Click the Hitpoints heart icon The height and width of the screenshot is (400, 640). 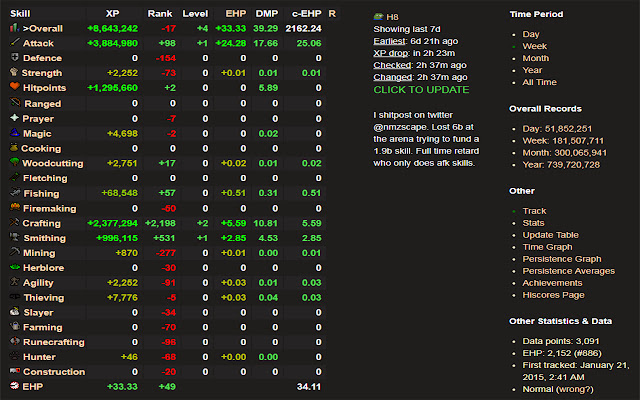[x=13, y=88]
